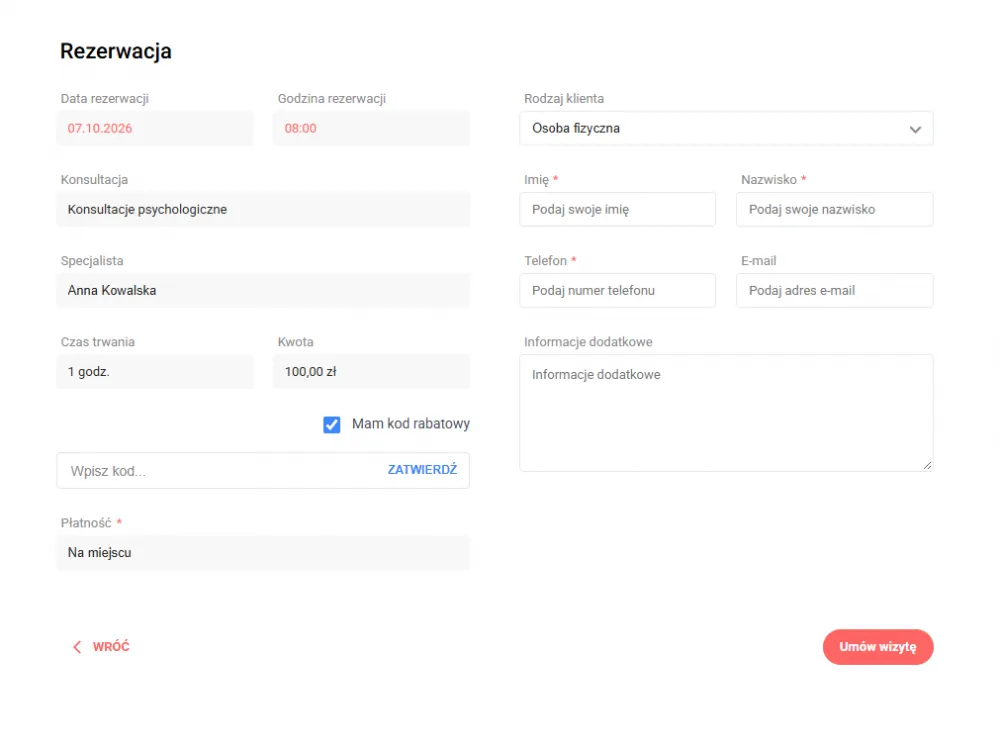
Task: Click the Anna Kowalska specialist field
Action: coord(263,291)
